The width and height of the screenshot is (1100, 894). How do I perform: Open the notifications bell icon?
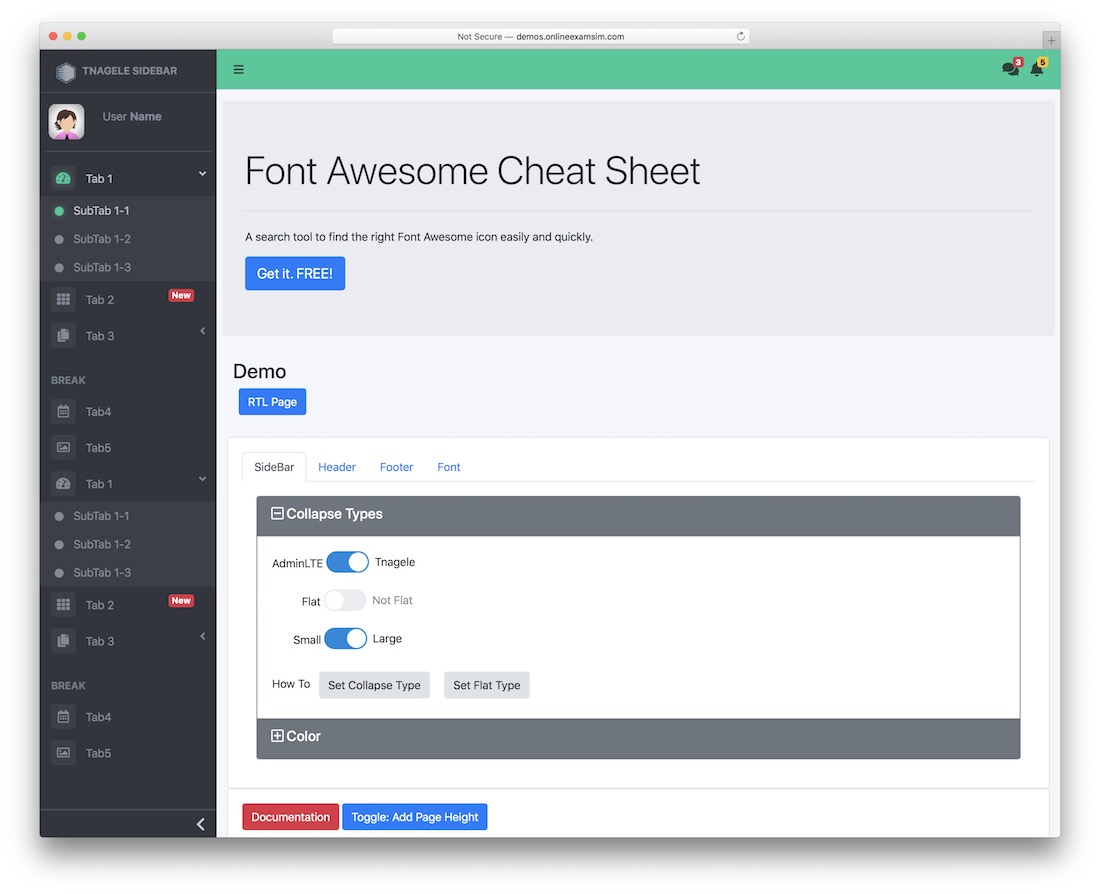pos(1037,68)
